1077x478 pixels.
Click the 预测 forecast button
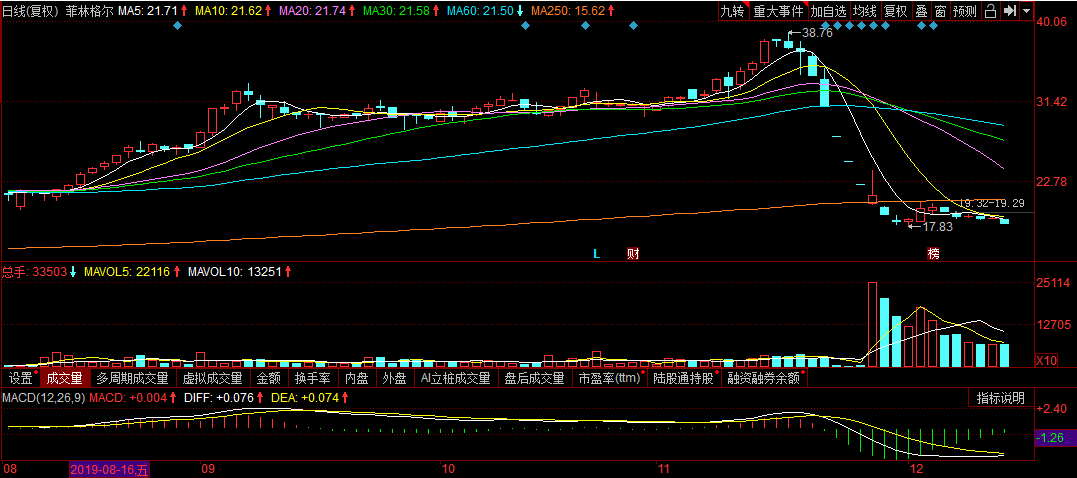coord(965,11)
